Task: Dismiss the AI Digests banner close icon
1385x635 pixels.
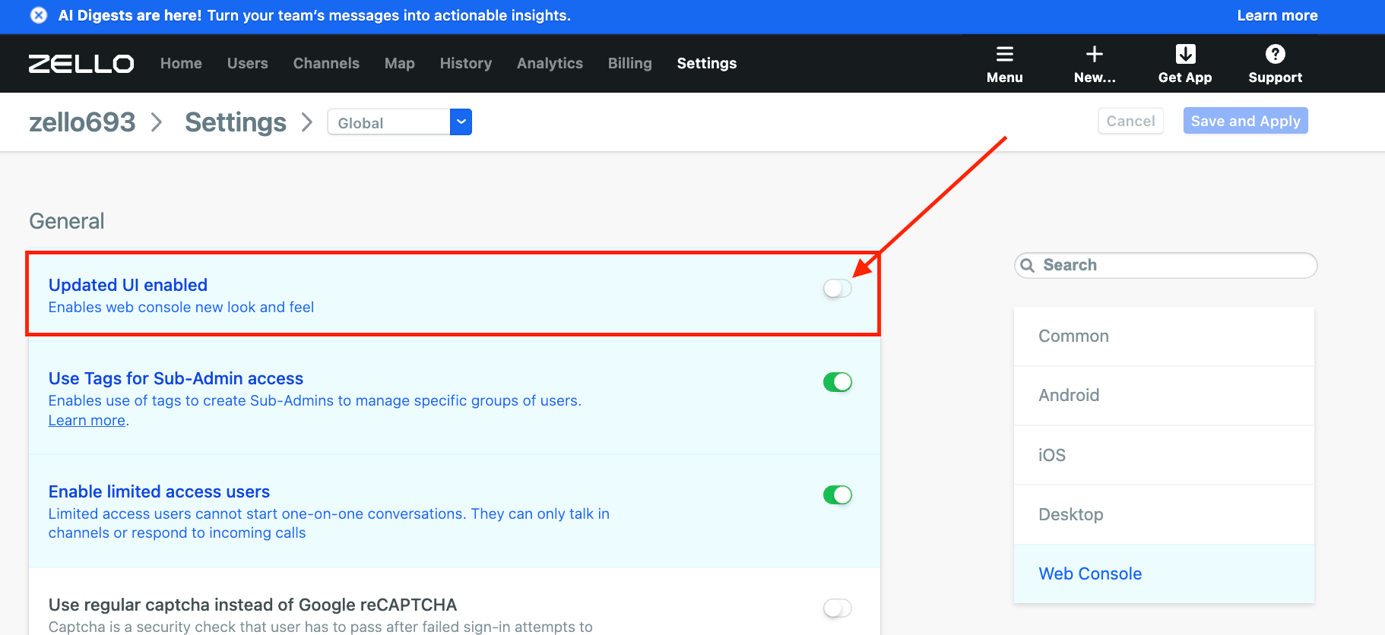Action: (38, 16)
